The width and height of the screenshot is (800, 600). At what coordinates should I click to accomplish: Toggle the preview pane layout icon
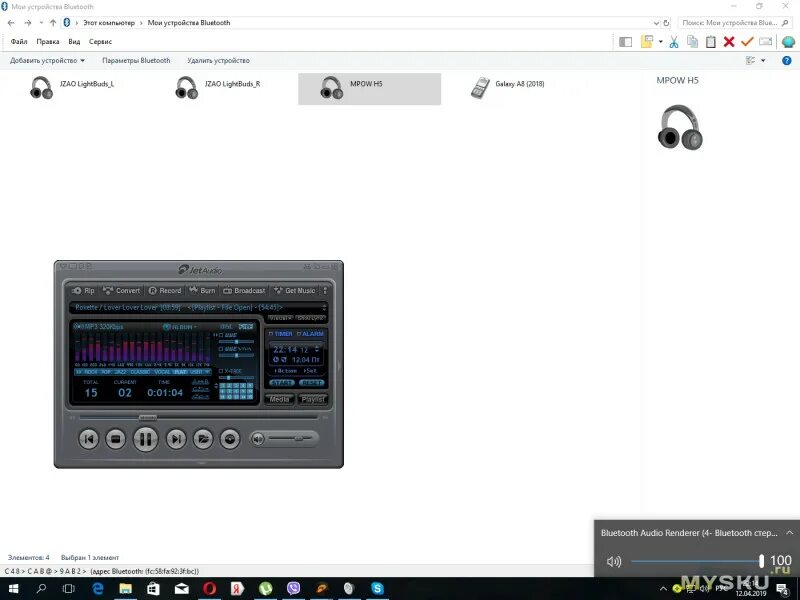(625, 42)
